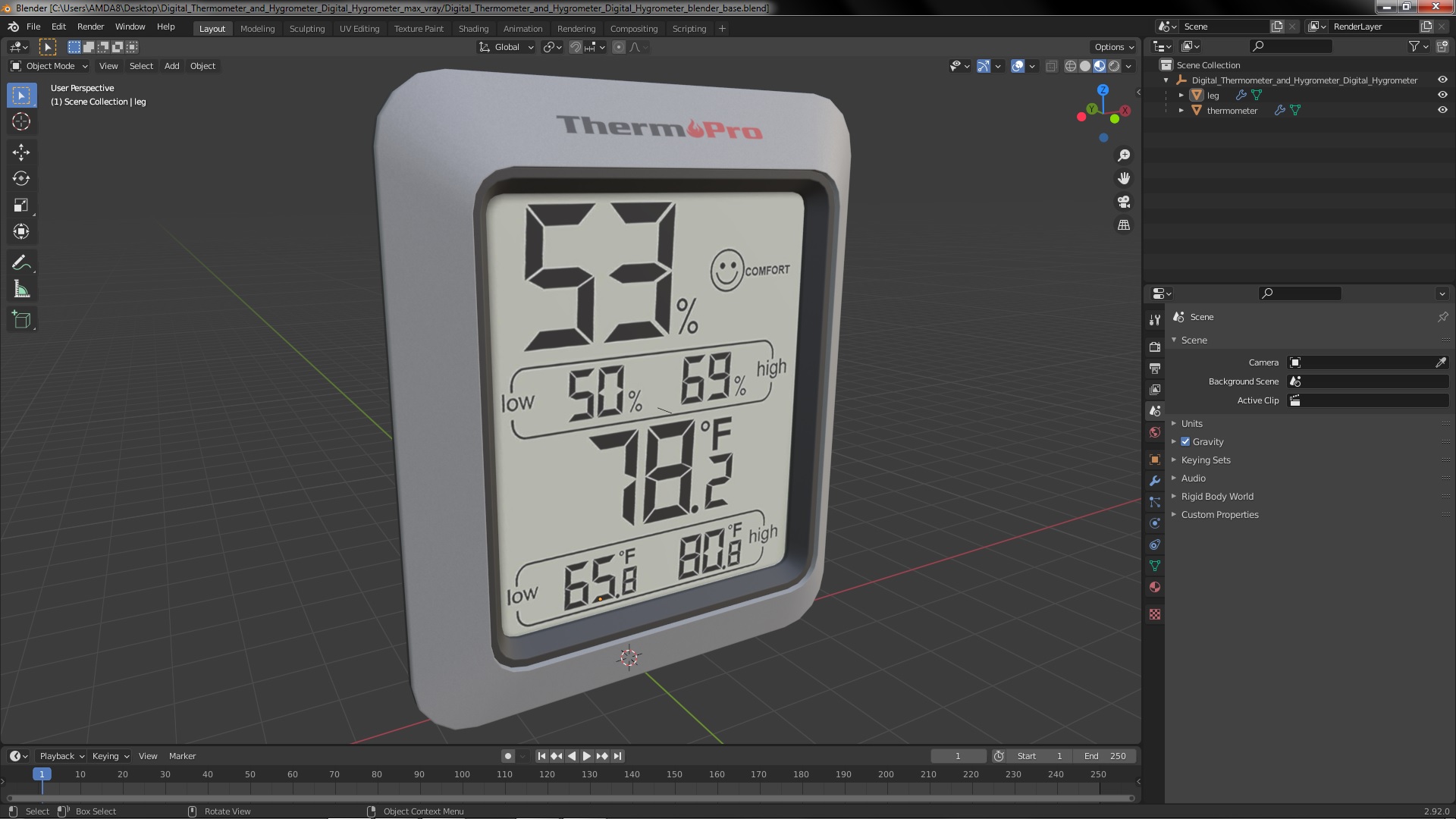
Task: Play the animation forward
Action: [x=586, y=756]
